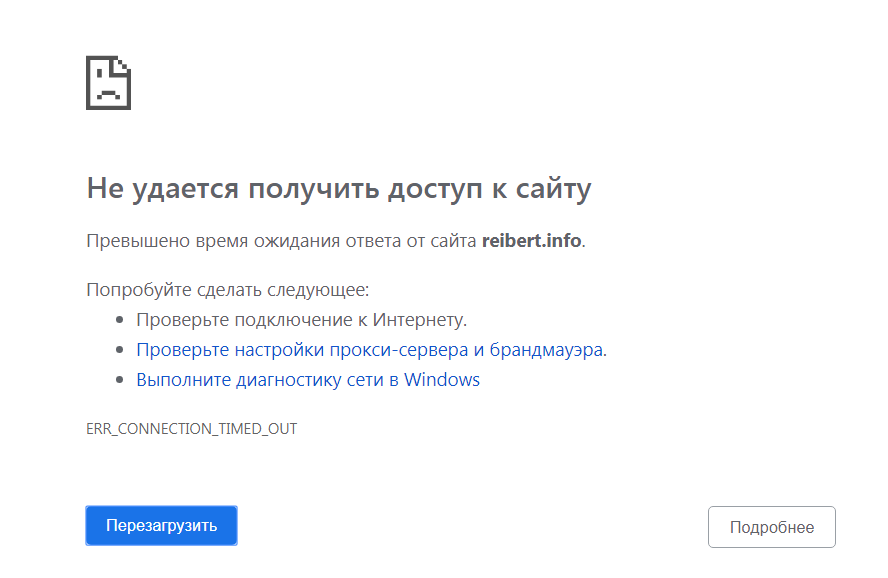Screen dimensions: 888x578
Task: Open details with the Подробнее button
Action: coord(771,527)
